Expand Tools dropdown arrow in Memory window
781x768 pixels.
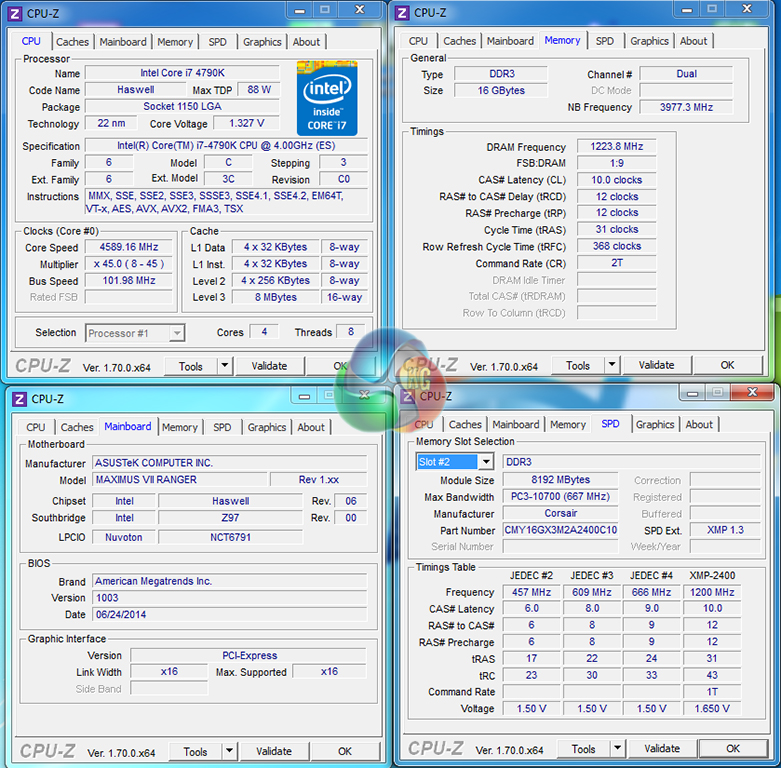coord(611,366)
